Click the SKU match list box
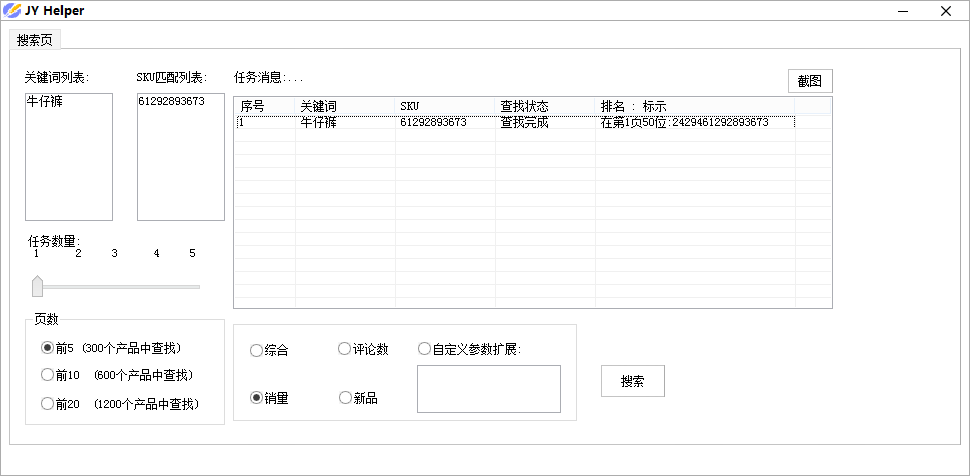970x476 pixels. pos(181,157)
